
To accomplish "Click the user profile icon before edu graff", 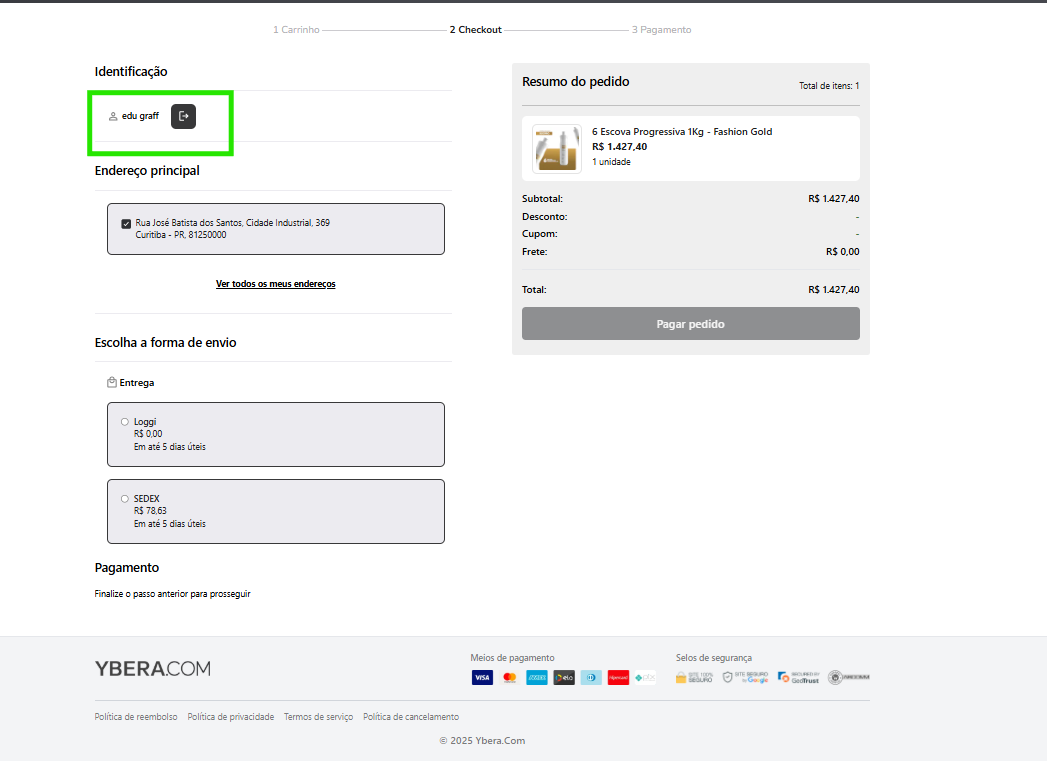I will tap(113, 116).
